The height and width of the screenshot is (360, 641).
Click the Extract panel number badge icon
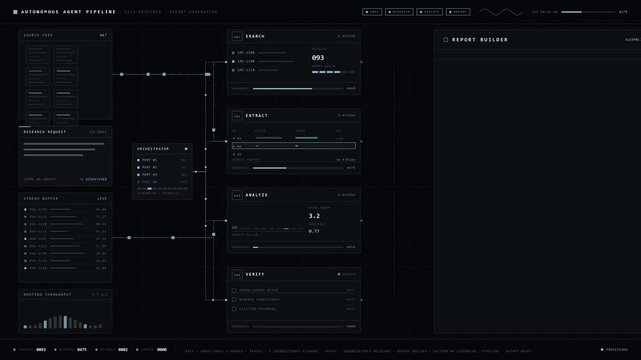click(237, 116)
